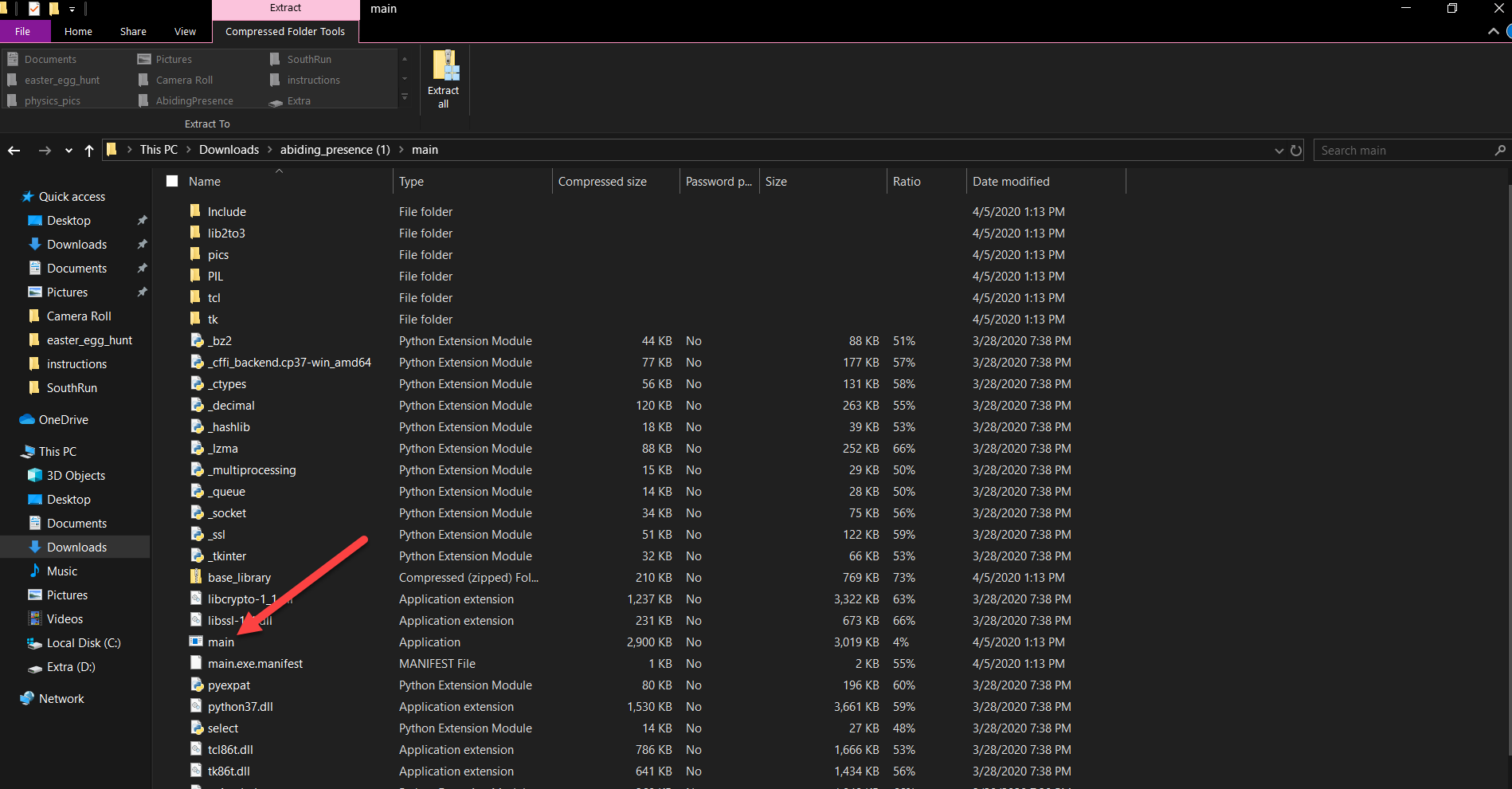Screen dimensions: 1512x789
Task: Select highlighted Downloads under This PC
Action: tap(76, 548)
